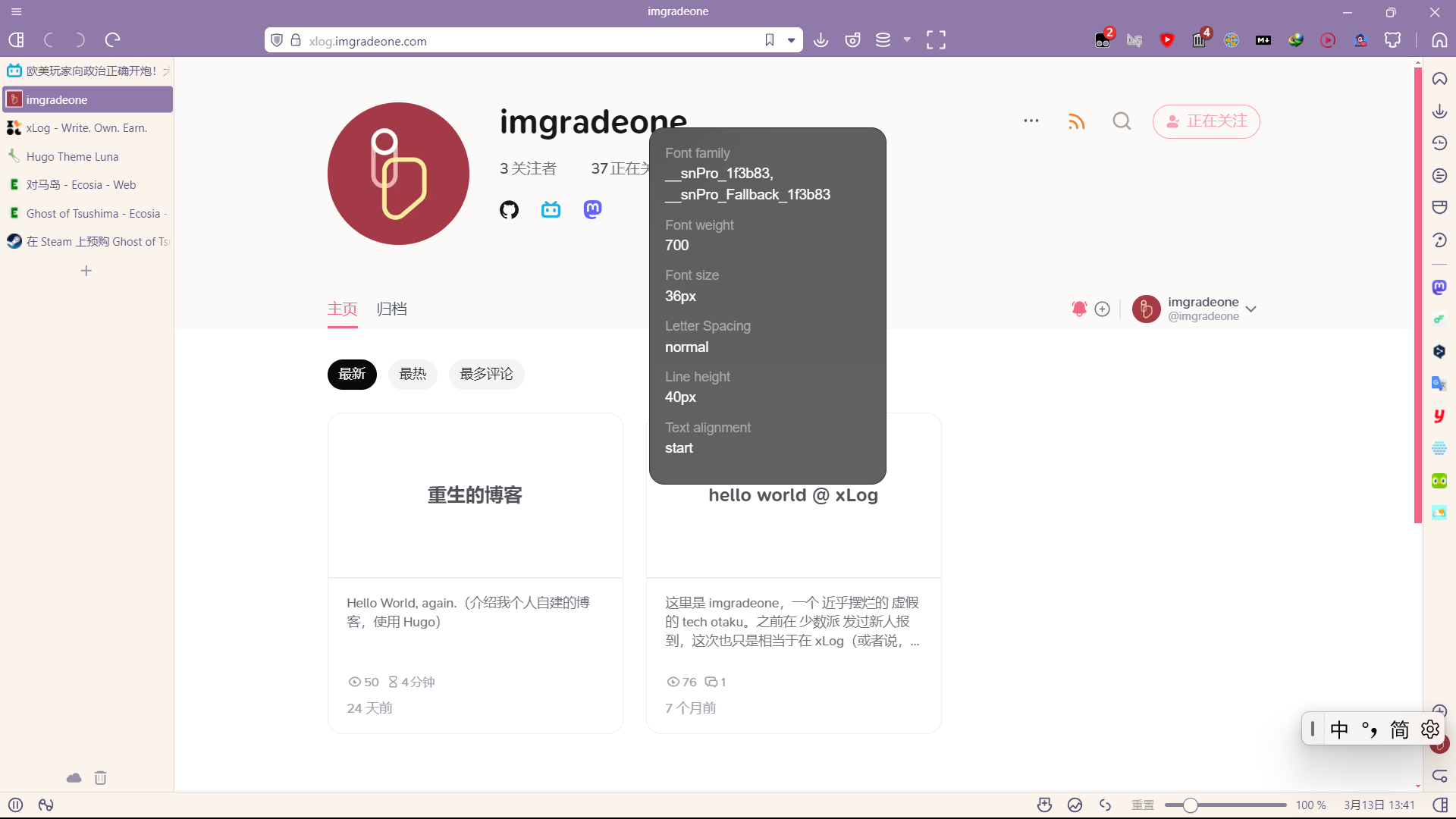
Task: Toggle the tab panel sidebar icon
Action: [16, 40]
